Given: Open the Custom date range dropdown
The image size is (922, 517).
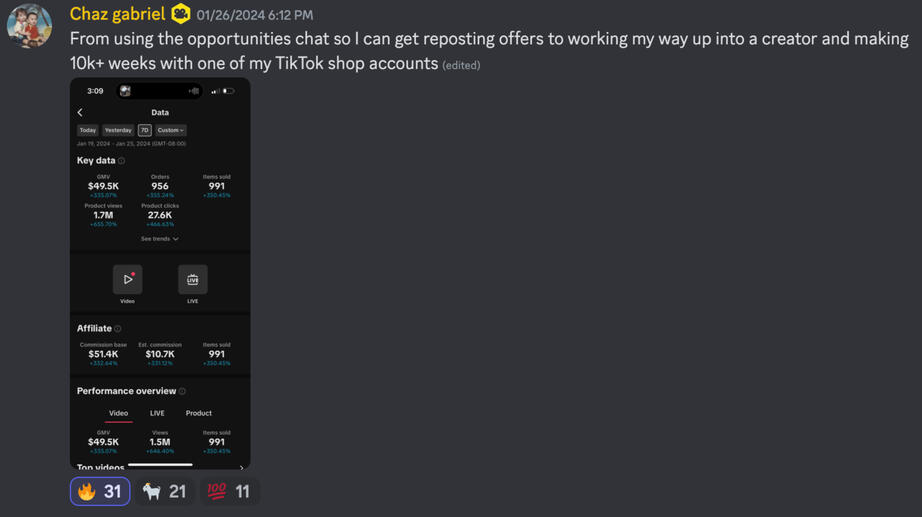Looking at the screenshot, I should click(170, 130).
